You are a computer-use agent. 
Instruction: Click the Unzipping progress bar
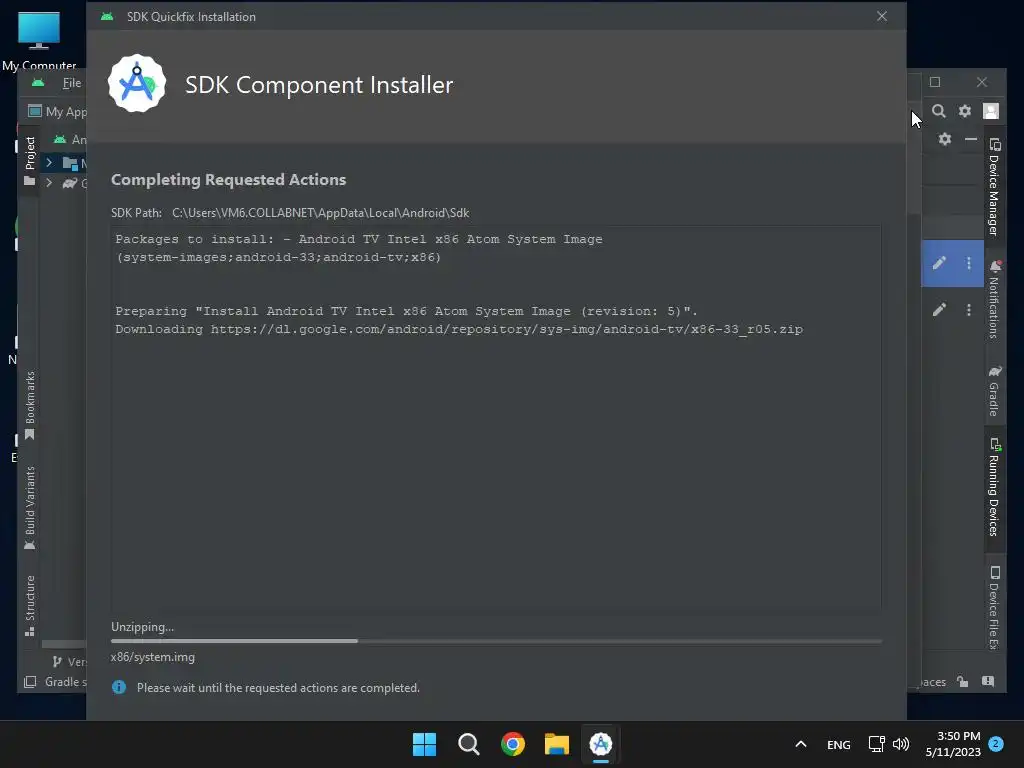point(496,641)
